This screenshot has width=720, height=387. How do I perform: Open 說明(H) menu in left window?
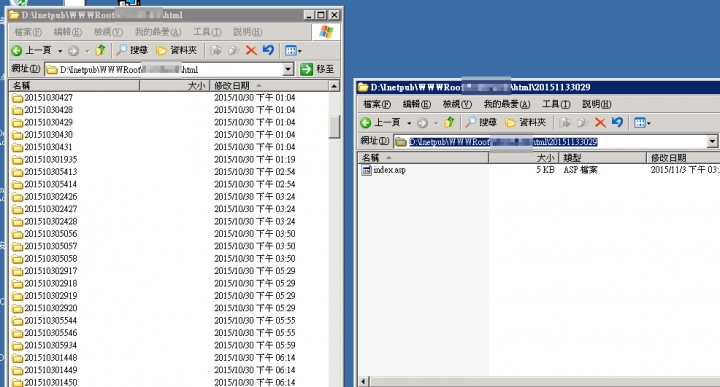(248, 32)
